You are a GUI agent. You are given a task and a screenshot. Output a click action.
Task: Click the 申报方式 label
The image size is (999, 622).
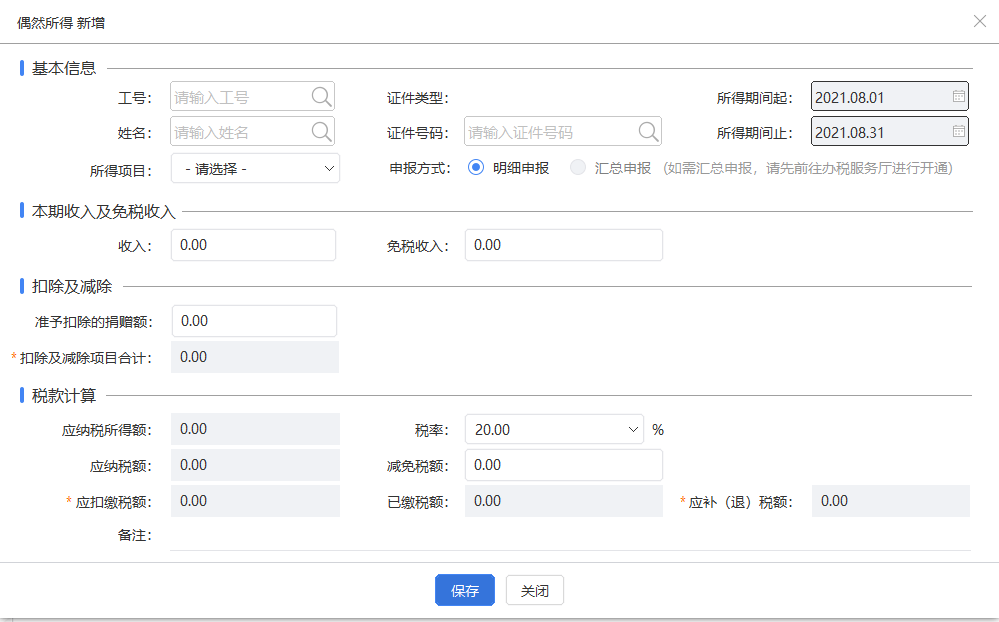pyautogui.click(x=420, y=168)
